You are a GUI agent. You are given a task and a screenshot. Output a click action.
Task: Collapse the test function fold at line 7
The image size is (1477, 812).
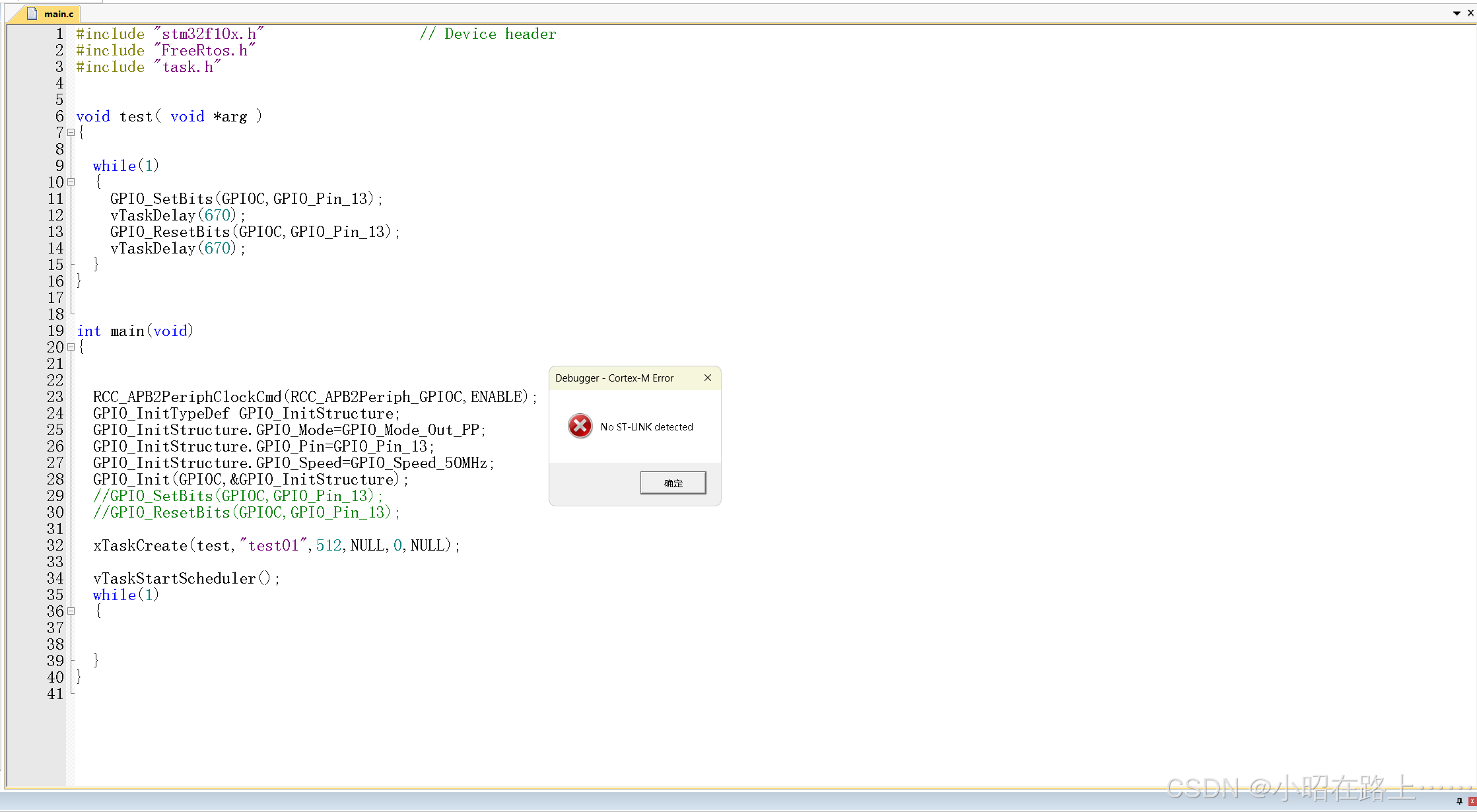[71, 132]
